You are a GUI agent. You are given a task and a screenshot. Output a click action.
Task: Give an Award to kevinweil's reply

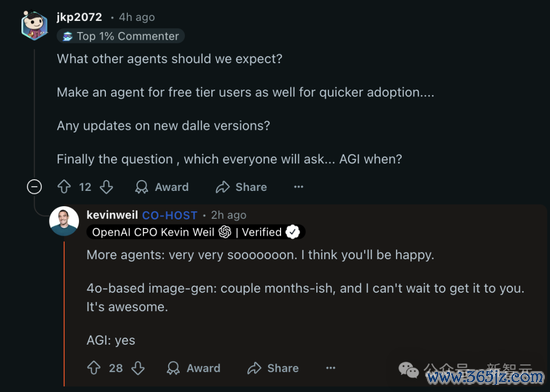(x=193, y=368)
